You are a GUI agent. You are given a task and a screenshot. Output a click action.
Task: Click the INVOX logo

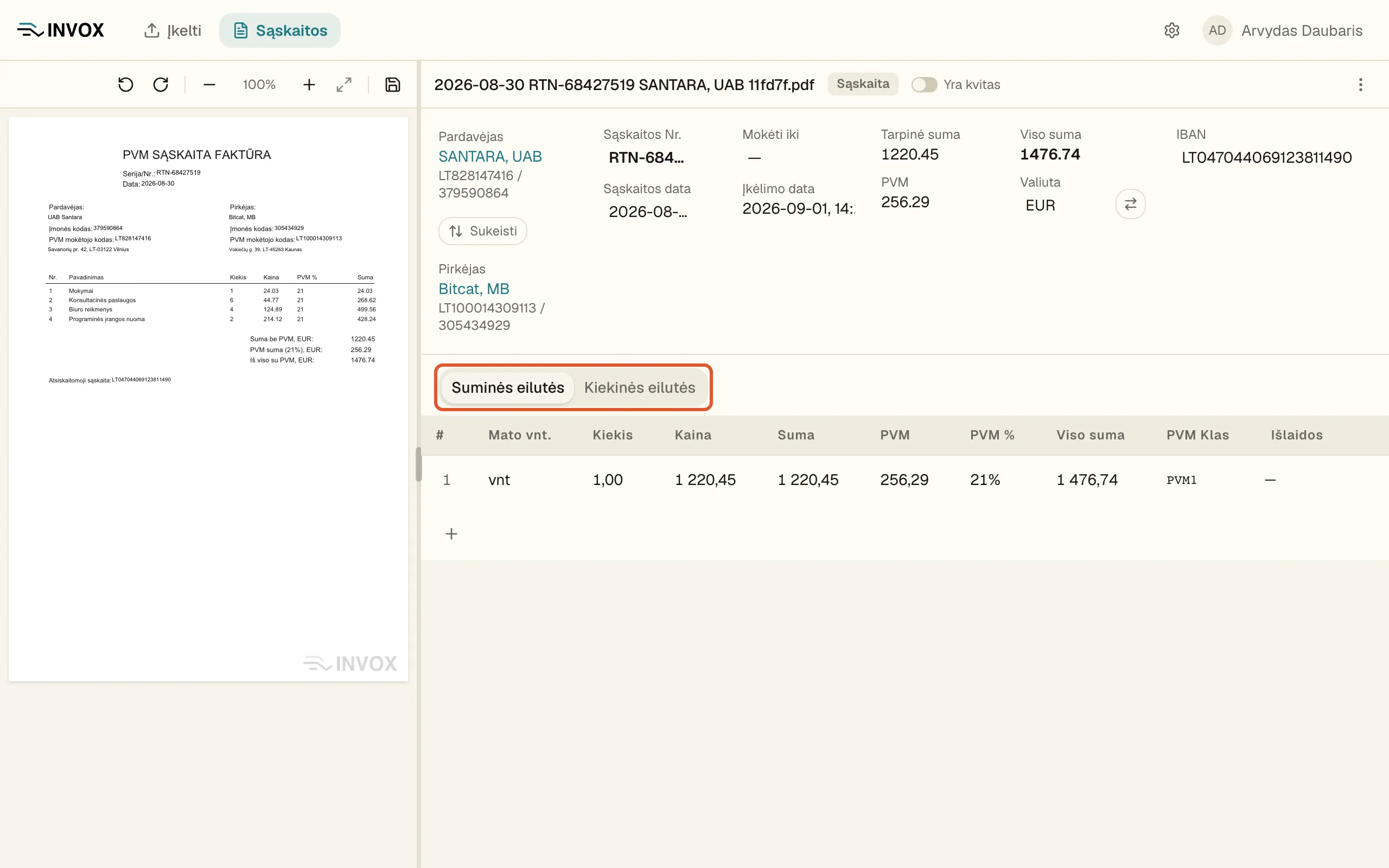60,30
